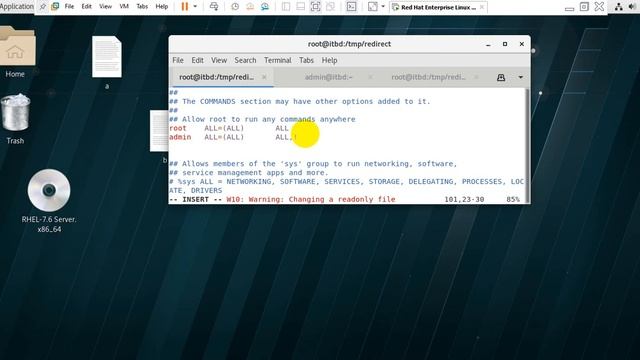Click the send Ctrl+Alt+Del icon
The image size is (640, 360).
pyautogui.click(x=213, y=7)
